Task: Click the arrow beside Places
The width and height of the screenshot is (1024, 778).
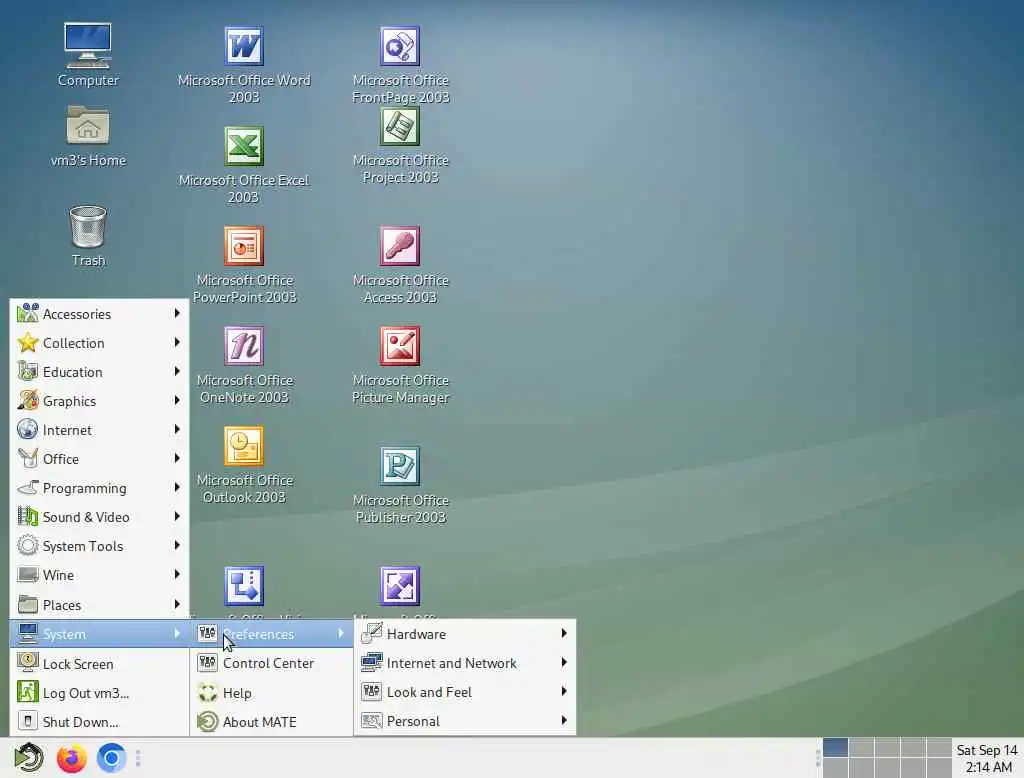Action: tap(176, 605)
